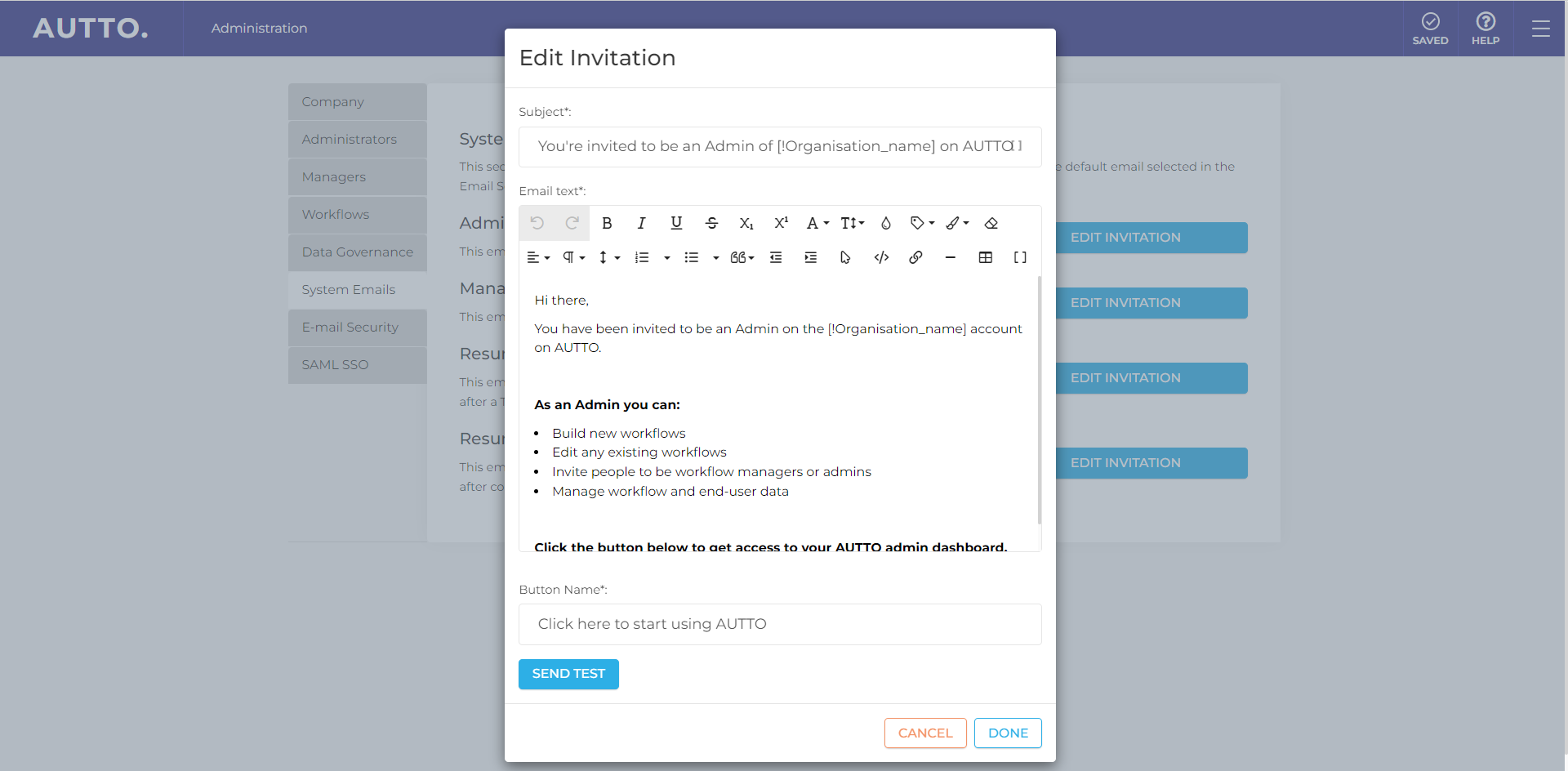Open the text alignment dropdown
Screen dimensions: 1568x771
(x=538, y=257)
